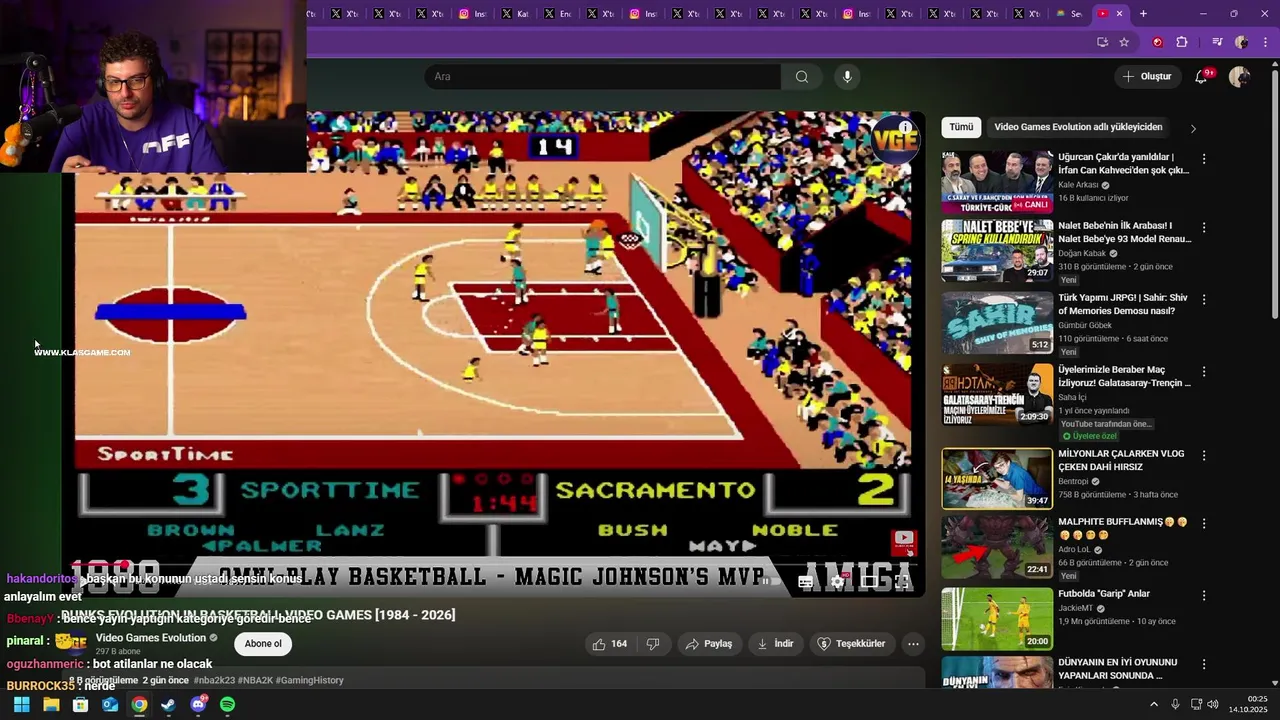The width and height of the screenshot is (1280, 720).
Task: Click the Oluştur create button
Action: [x=1146, y=77]
